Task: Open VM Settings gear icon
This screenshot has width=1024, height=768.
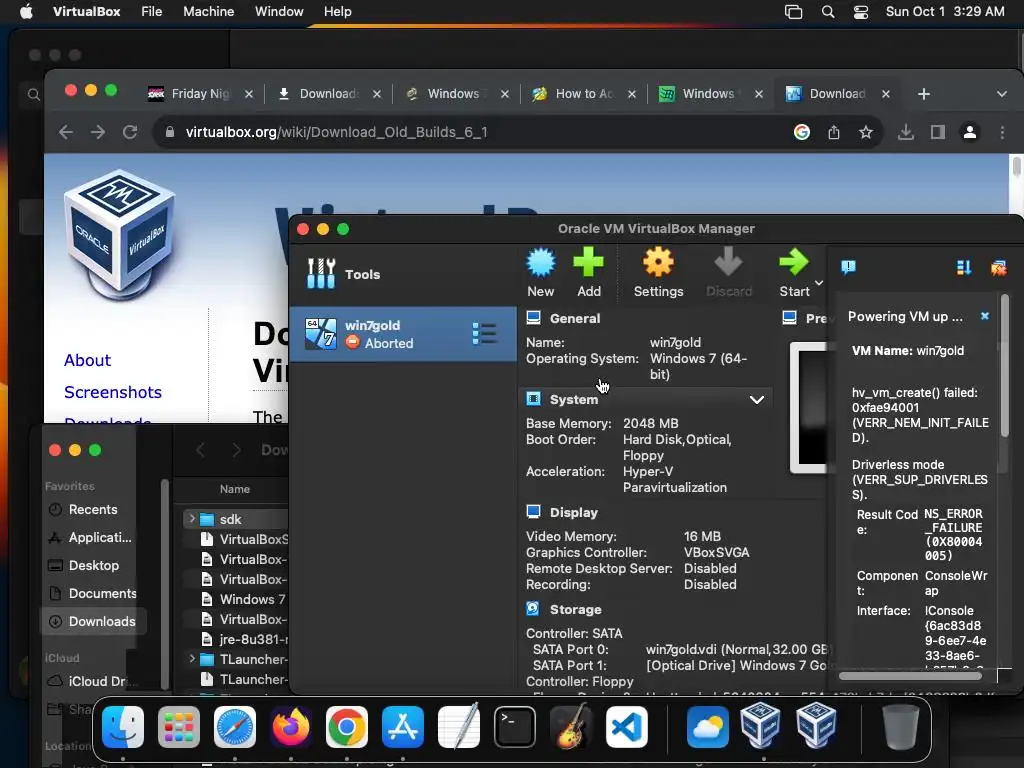Action: (658, 263)
